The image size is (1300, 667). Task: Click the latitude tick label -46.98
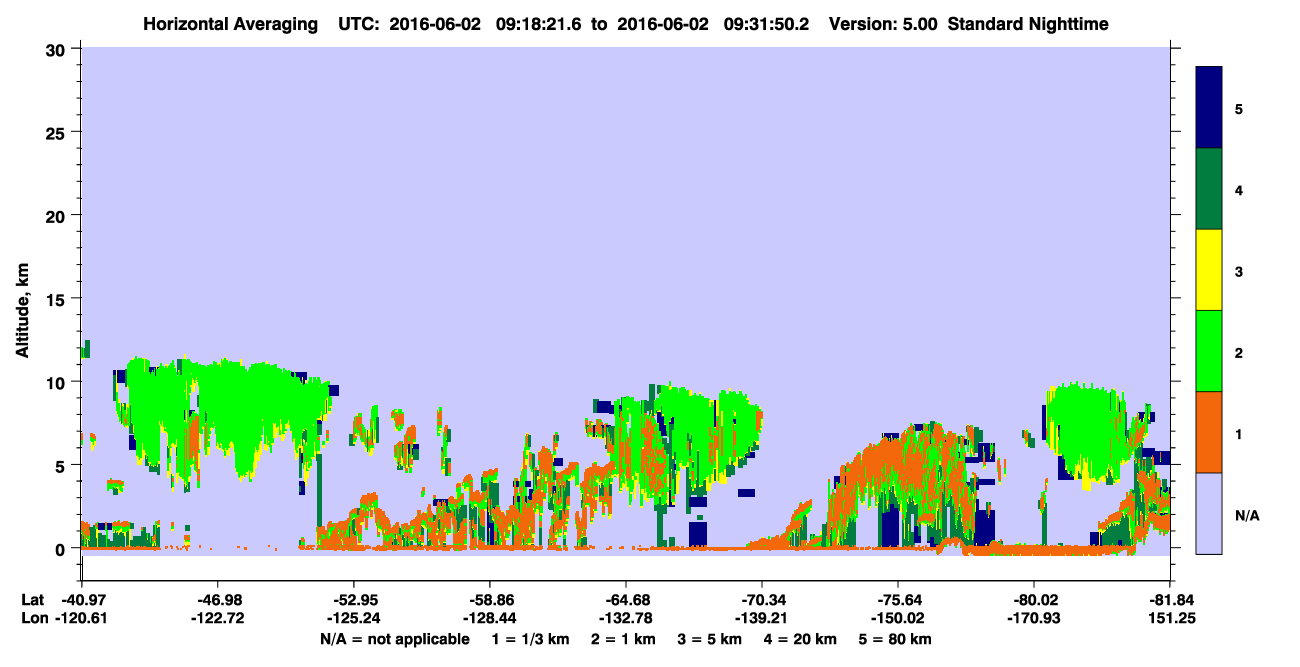coord(217,599)
